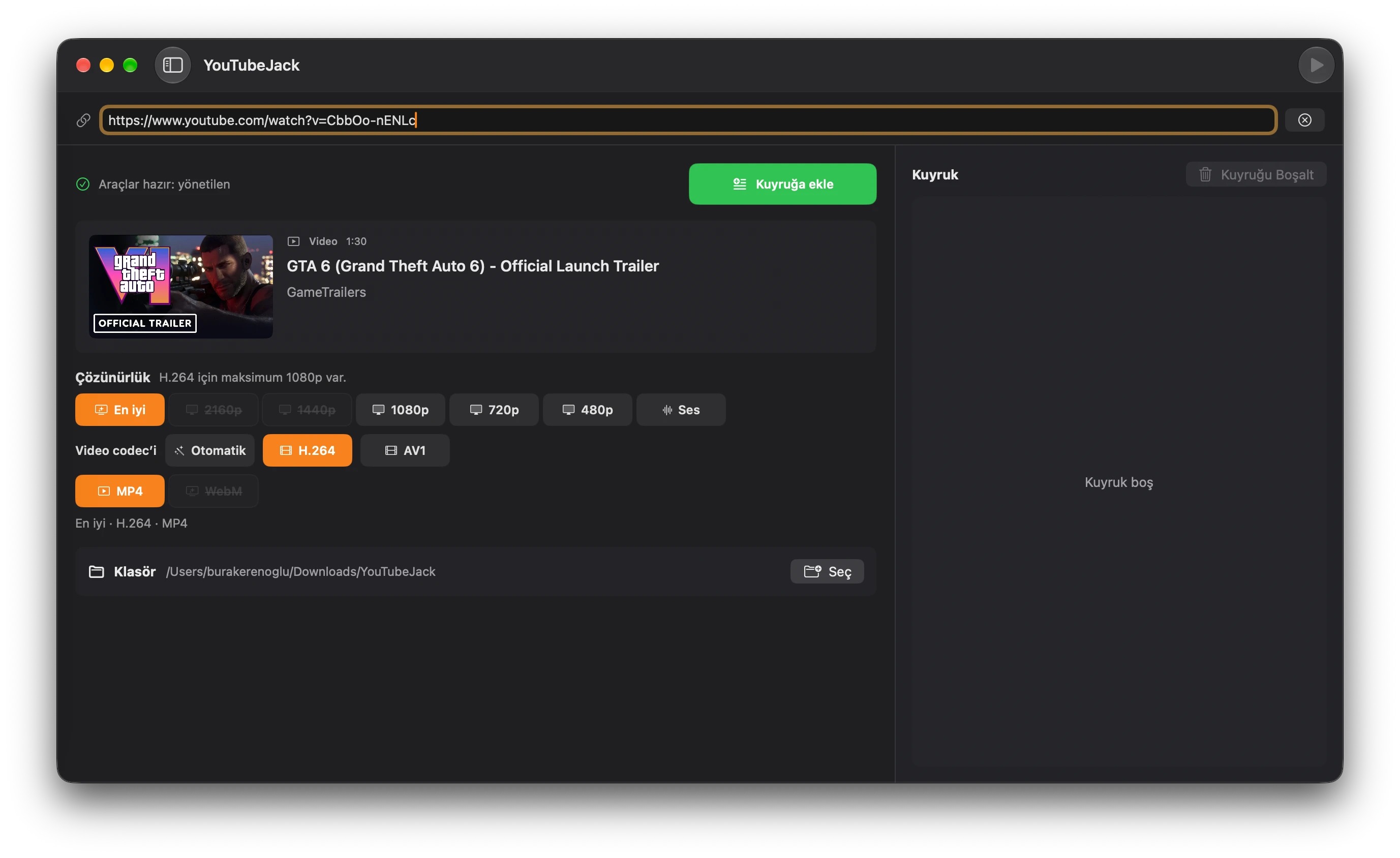The width and height of the screenshot is (1400, 858).
Task: Set video codec to H.264
Action: pos(308,450)
